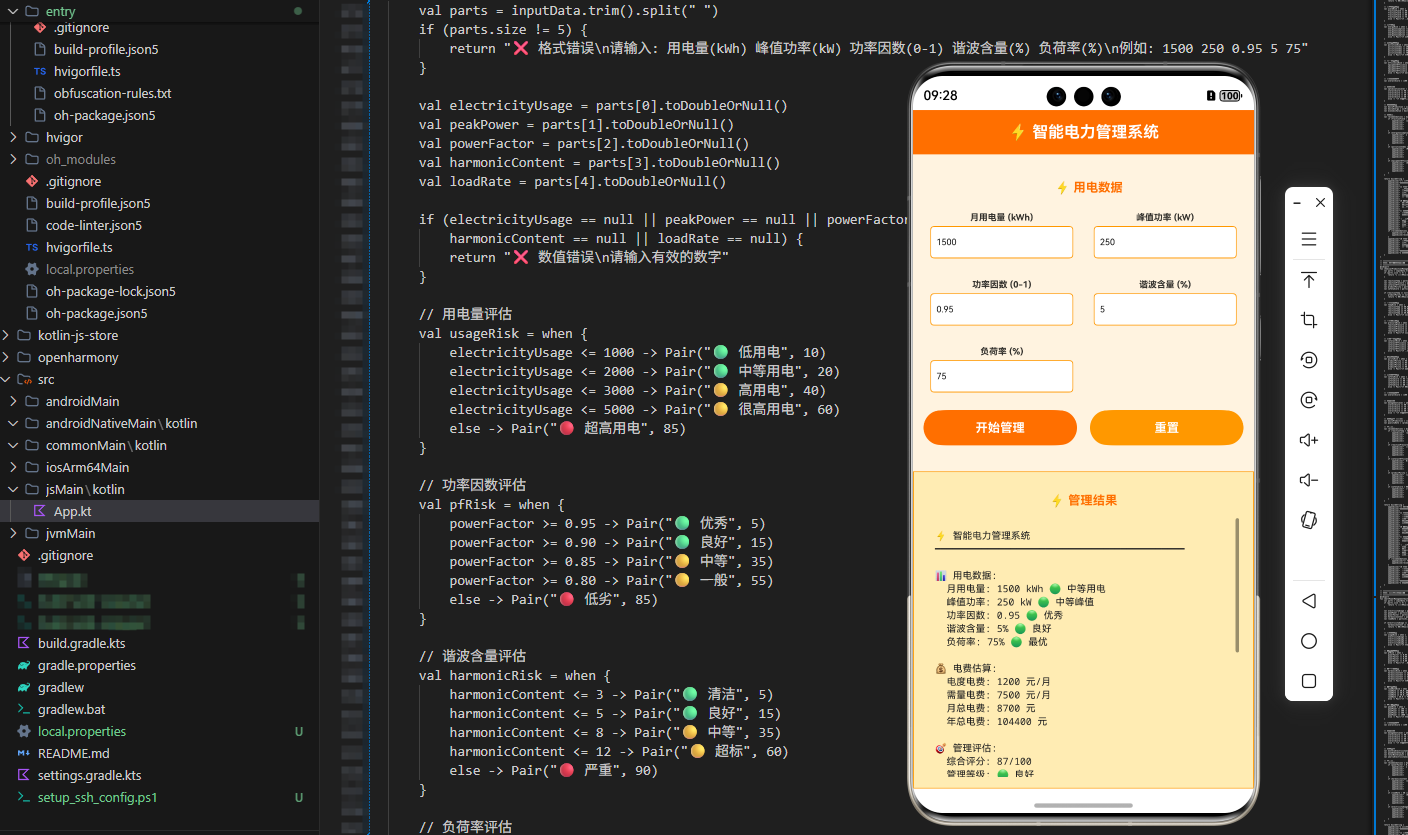Expand the commonMain\kotlin folder
The height and width of the screenshot is (835, 1408).
point(12,445)
